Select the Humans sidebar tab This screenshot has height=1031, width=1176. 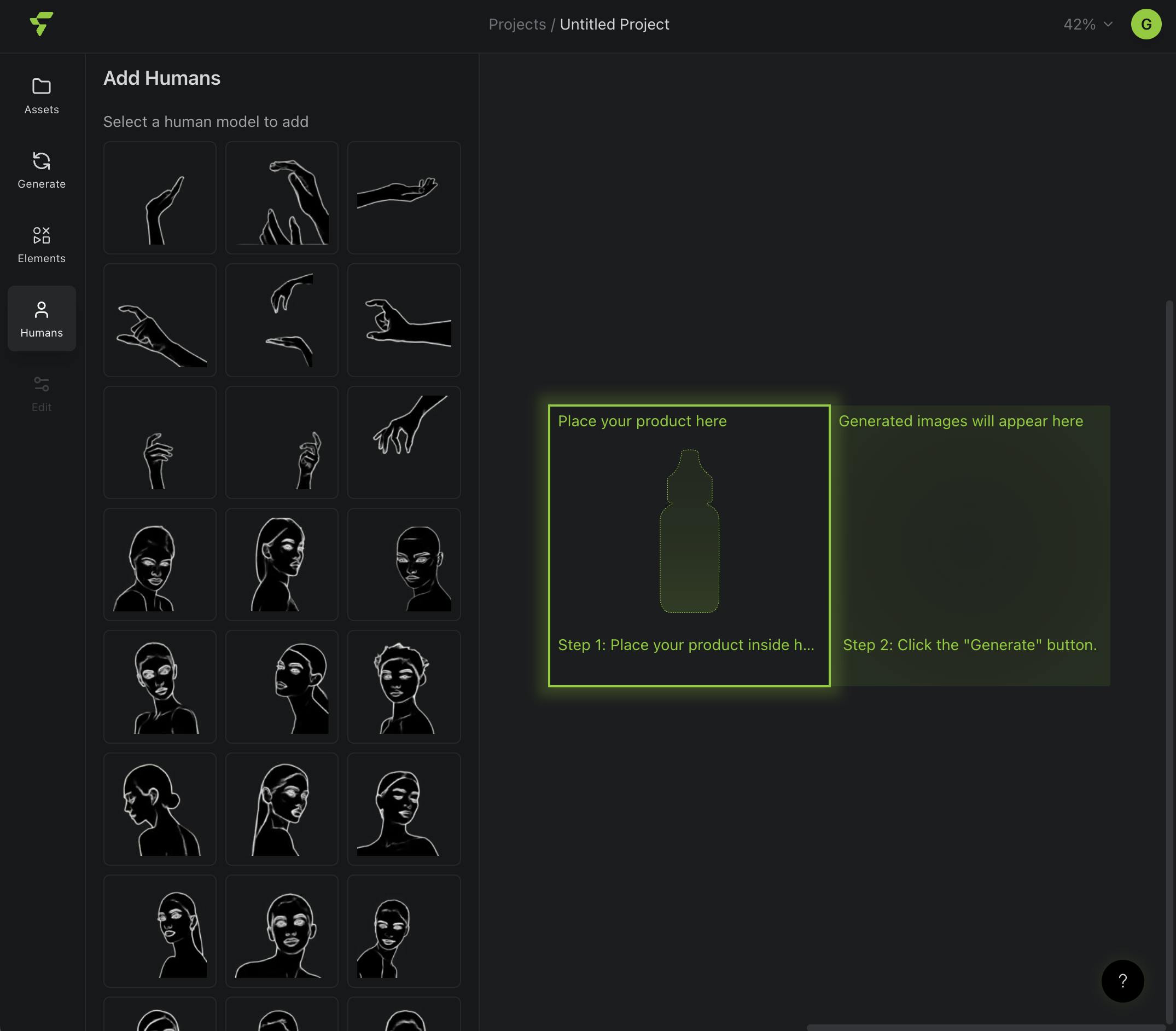(x=42, y=318)
